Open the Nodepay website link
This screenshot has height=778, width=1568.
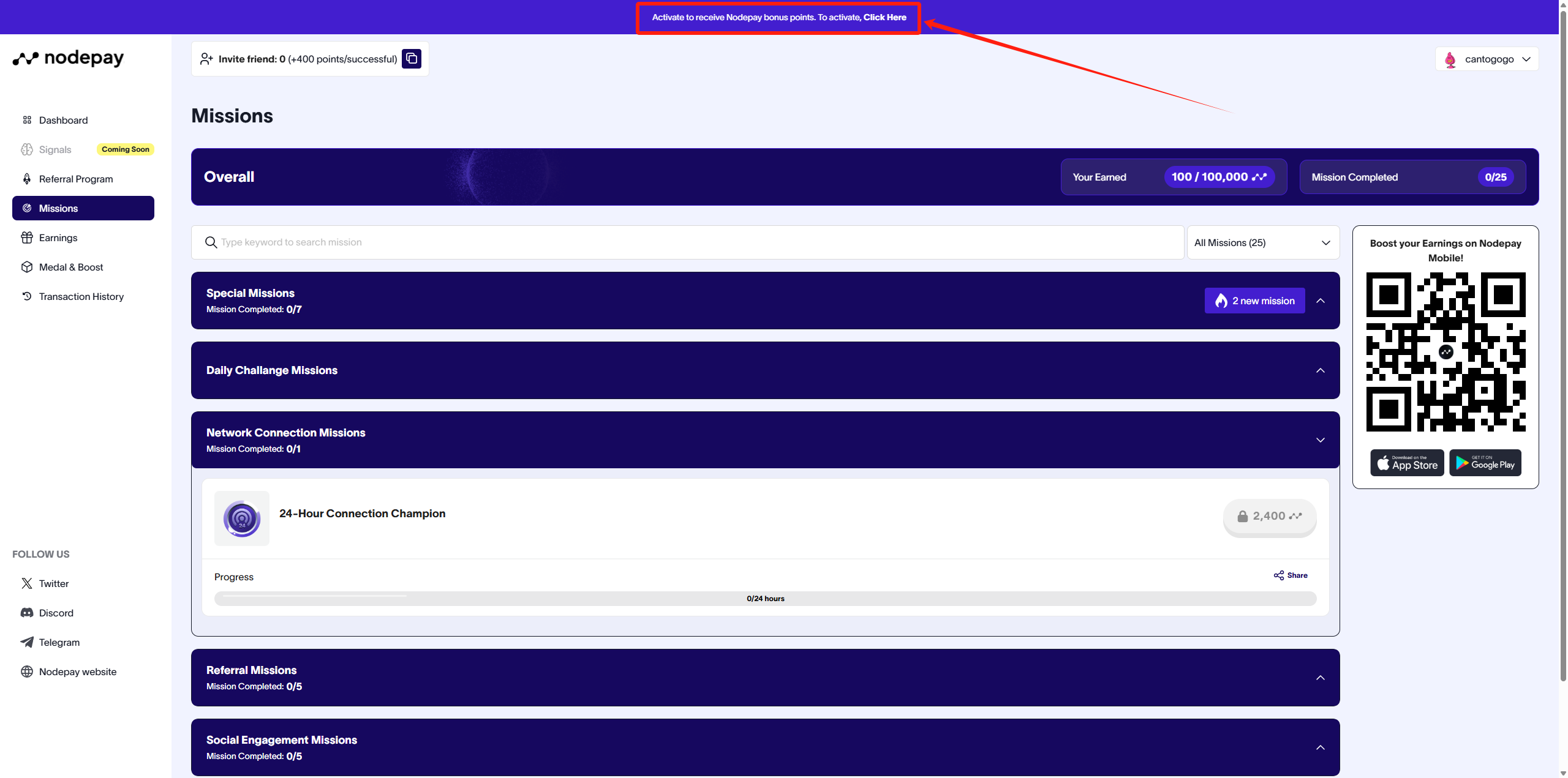pyautogui.click(x=78, y=671)
